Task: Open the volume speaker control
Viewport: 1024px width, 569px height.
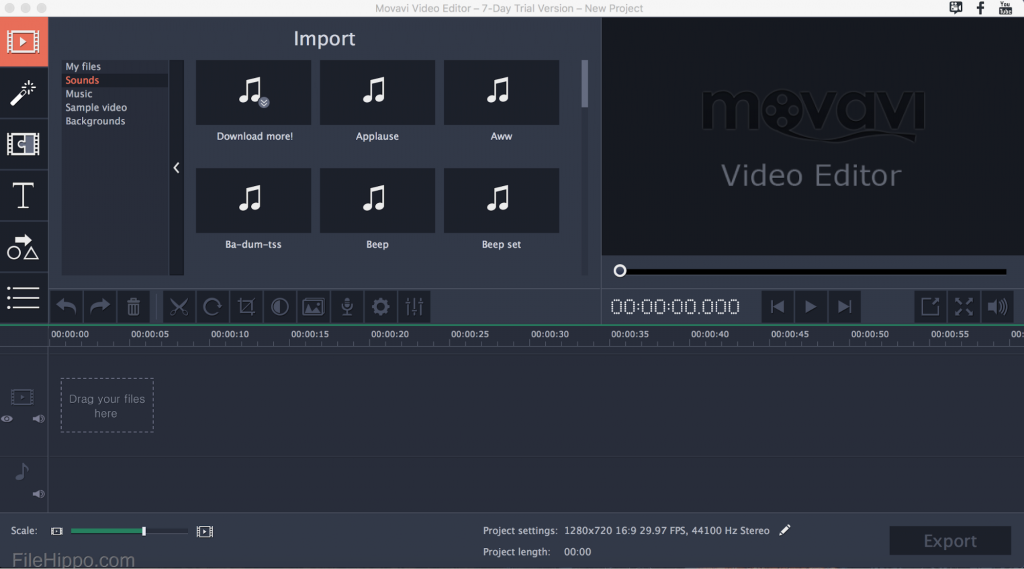Action: click(997, 306)
